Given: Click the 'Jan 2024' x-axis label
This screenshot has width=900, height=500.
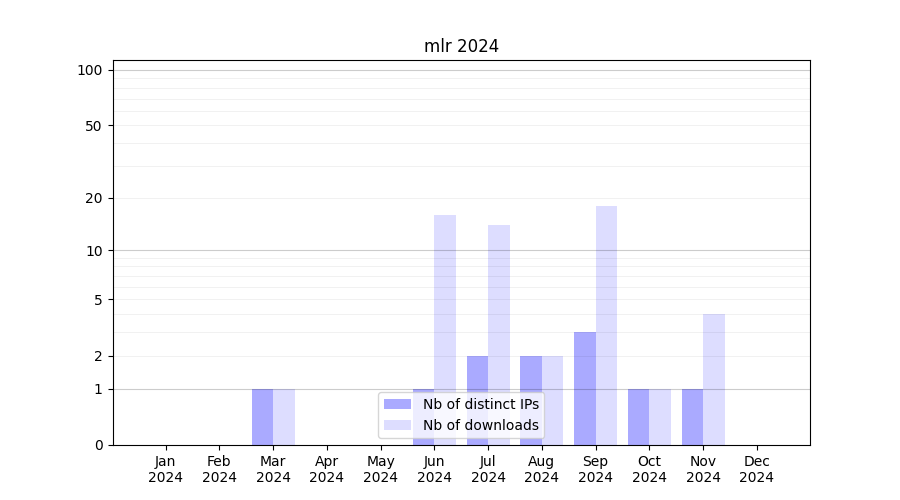Looking at the screenshot, I should click(166, 469).
